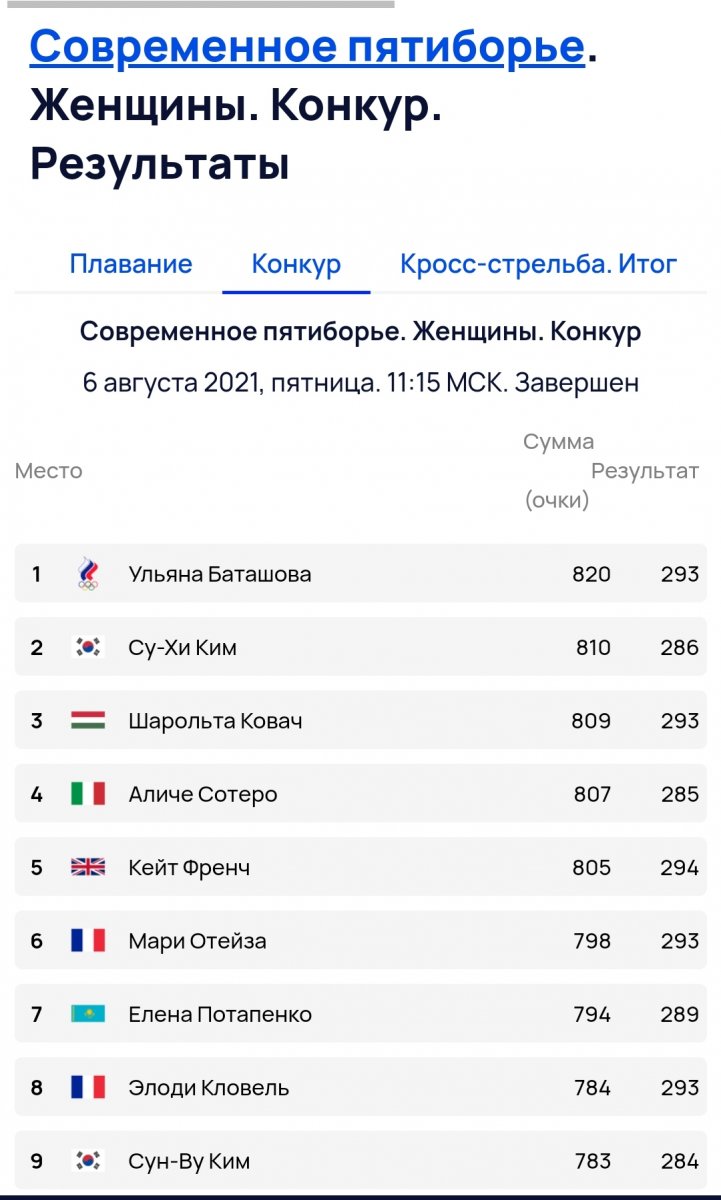Click the Сумма (очки) column header
This screenshot has height=1200, width=721.
558,471
